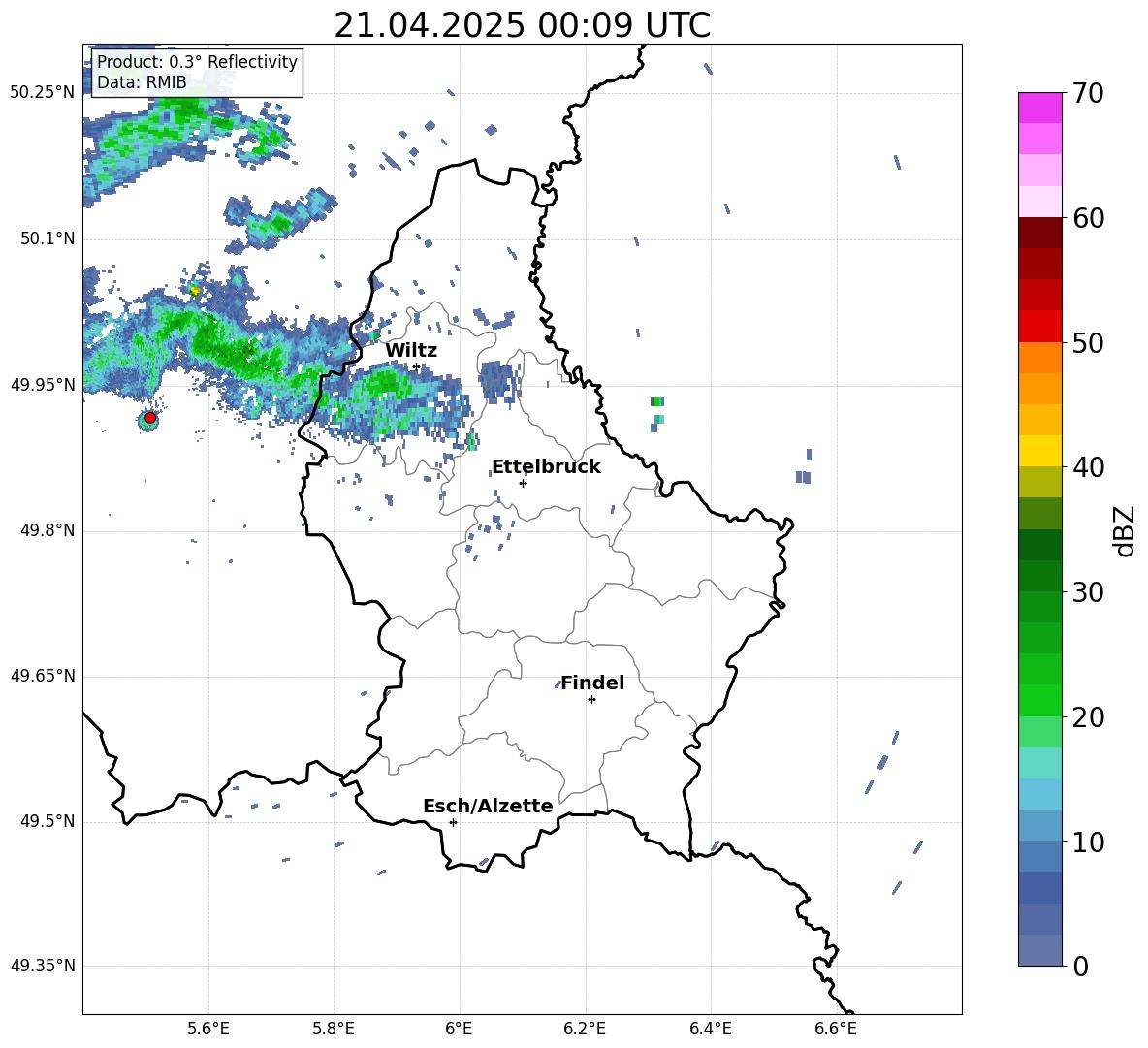Click the Findel station label
This screenshot has width=1148, height=1048.
(x=592, y=683)
